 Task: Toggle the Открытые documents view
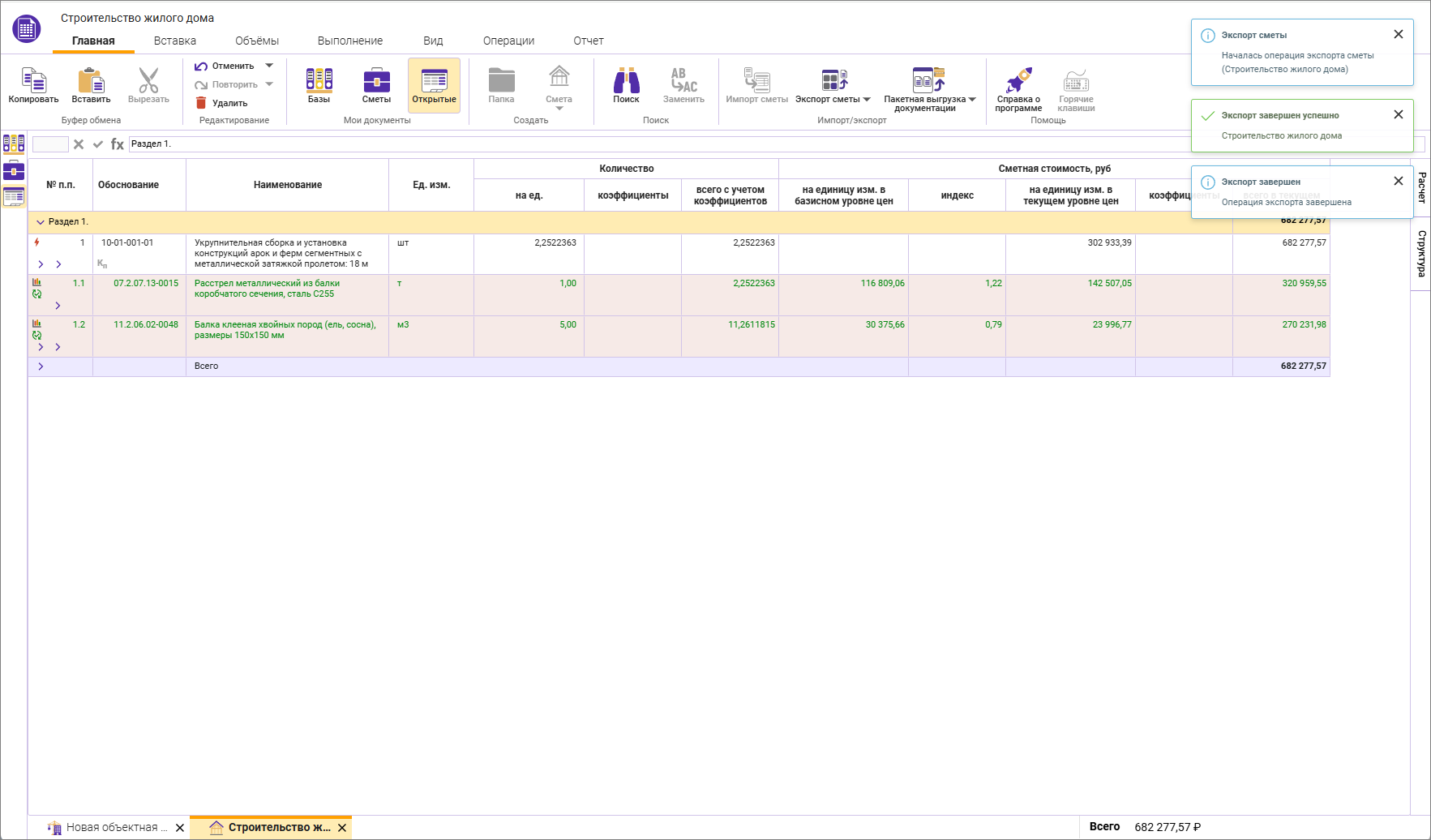point(434,85)
